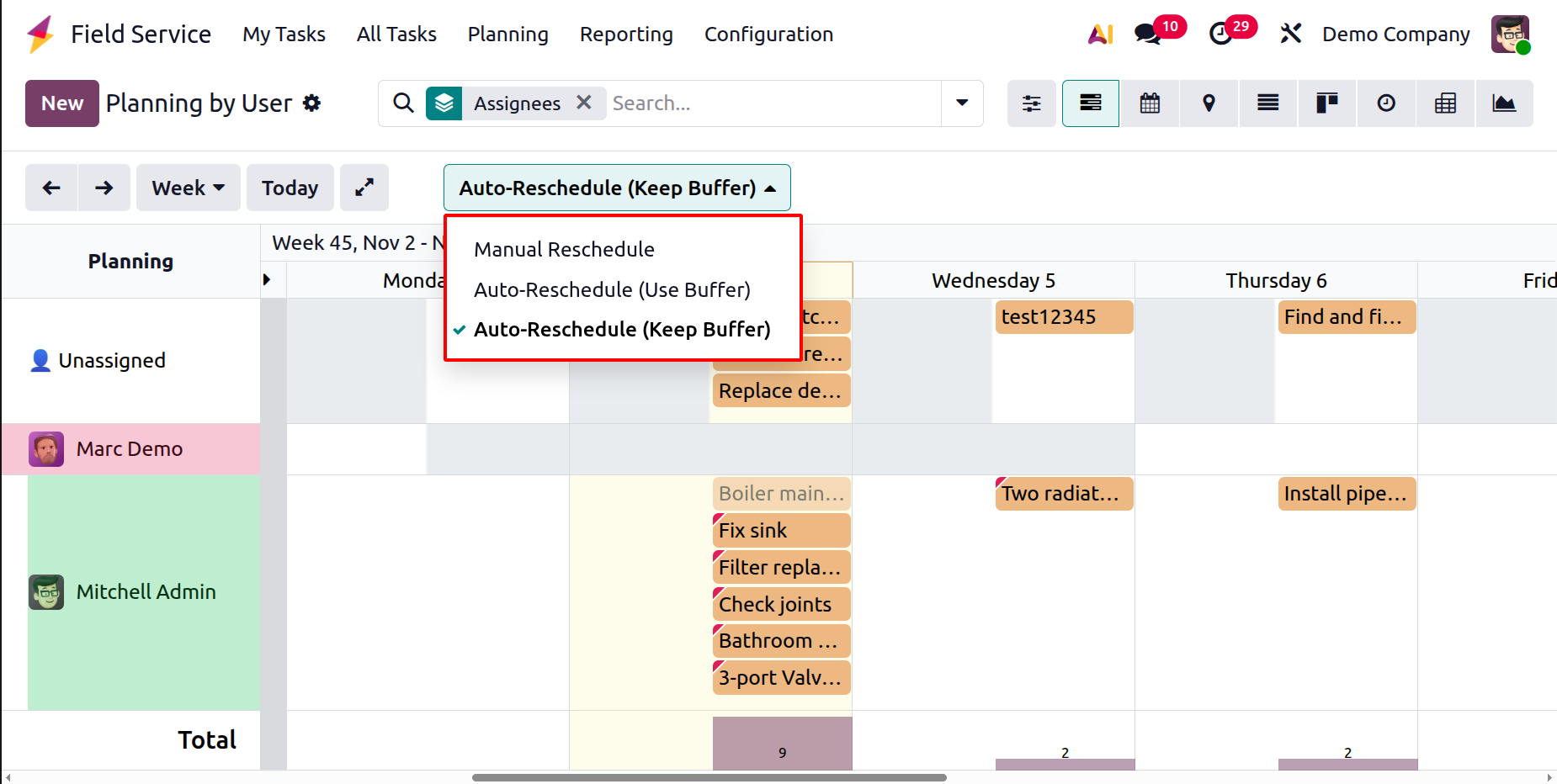
Task: Open the activity clock view
Action: [1385, 103]
